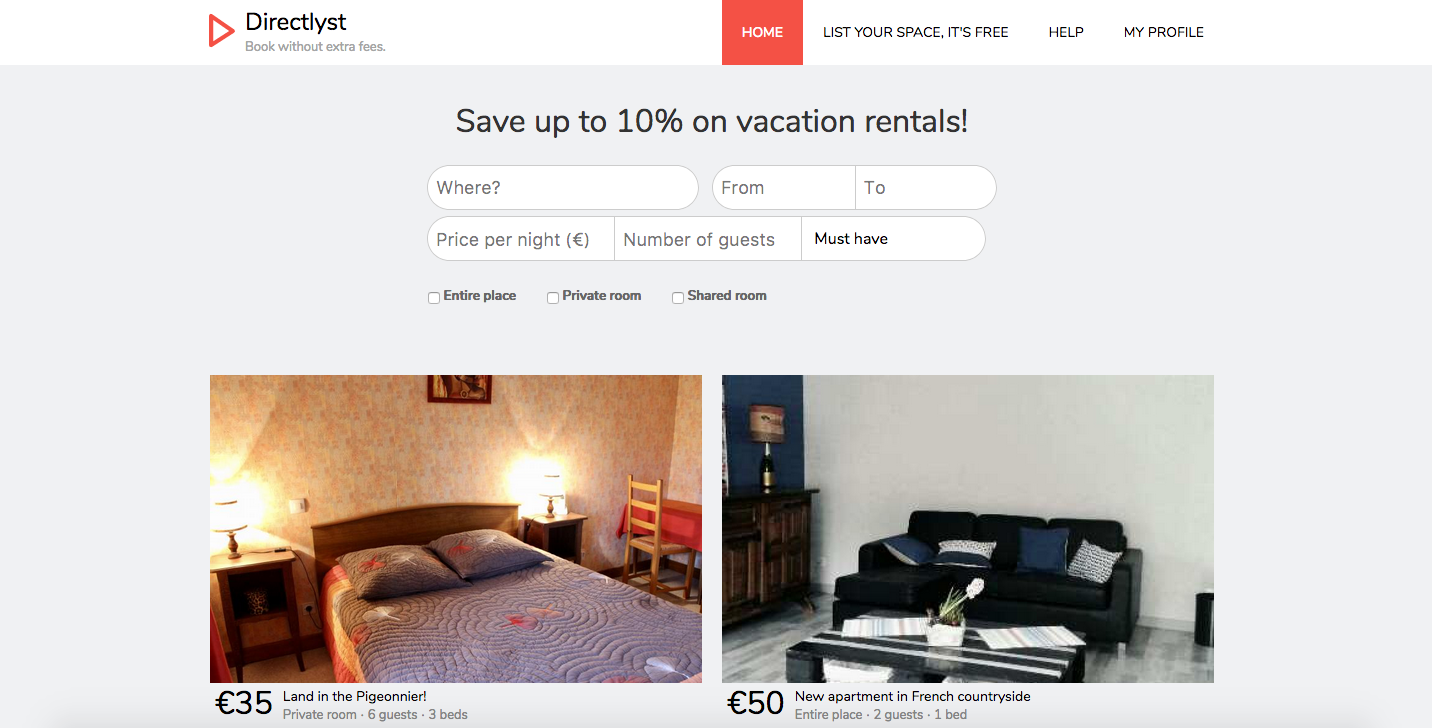
Task: Open the Pigeonnier bedroom photo listing
Action: point(456,529)
